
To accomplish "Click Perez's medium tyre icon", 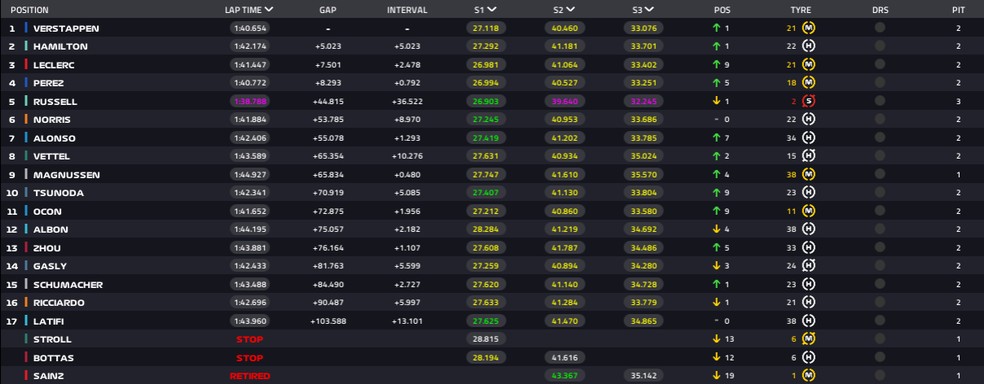I will click(x=809, y=83).
